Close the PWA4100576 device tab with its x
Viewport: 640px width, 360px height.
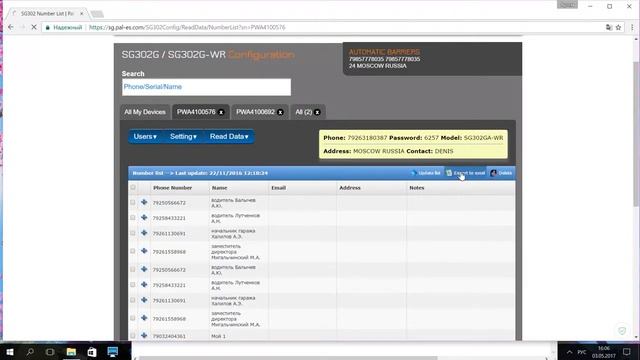(x=221, y=112)
